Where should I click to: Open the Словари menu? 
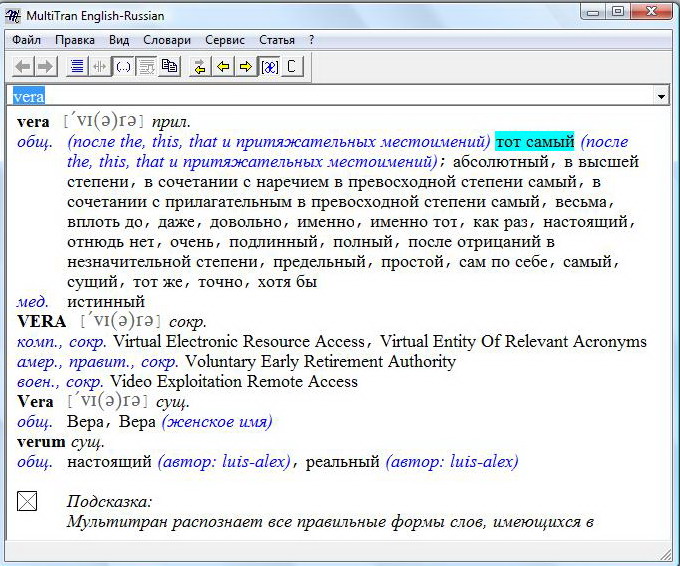coord(167,40)
